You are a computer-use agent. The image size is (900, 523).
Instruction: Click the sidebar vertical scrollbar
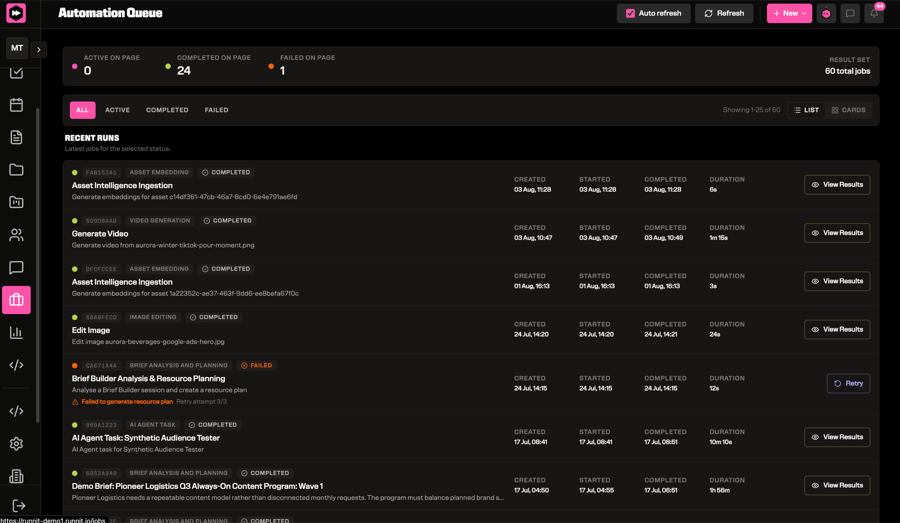(38, 265)
